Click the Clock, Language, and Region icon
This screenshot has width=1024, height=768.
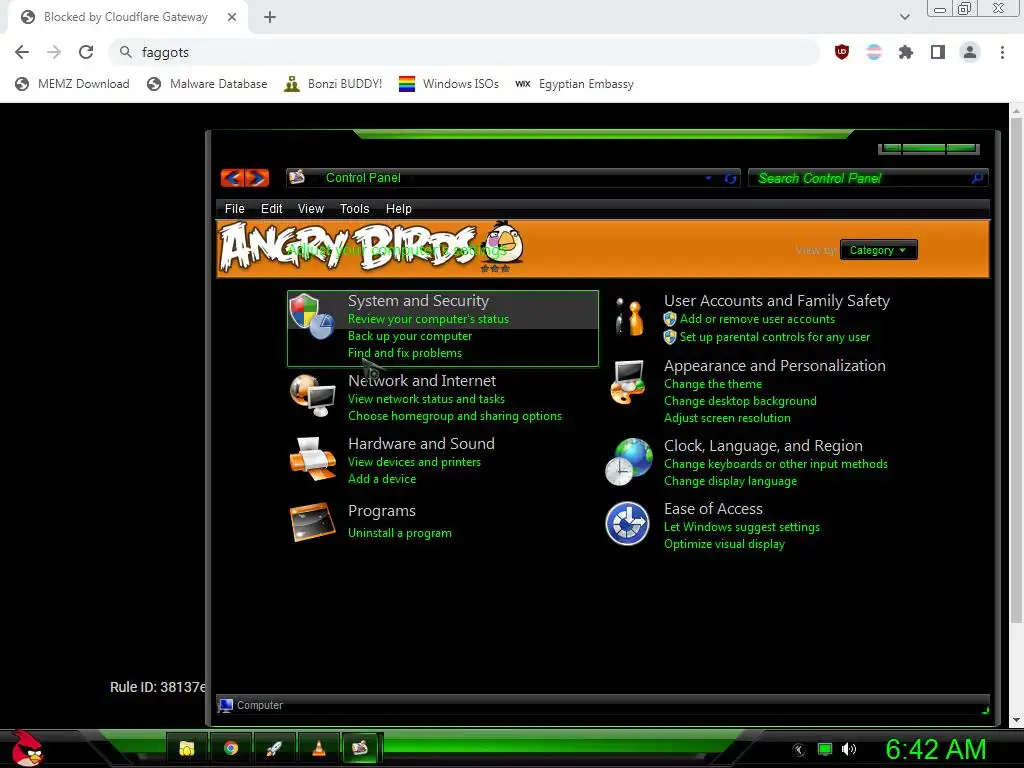pos(628,462)
